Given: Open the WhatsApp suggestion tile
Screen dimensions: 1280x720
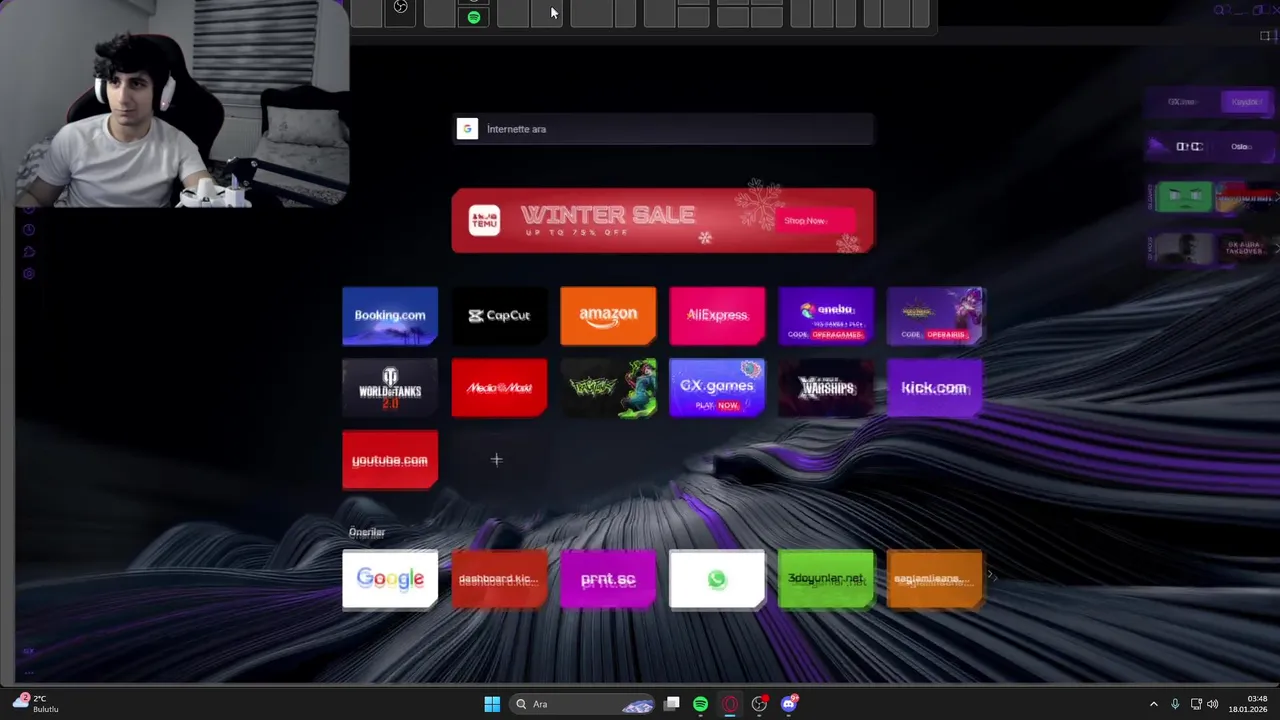Looking at the screenshot, I should point(717,579).
